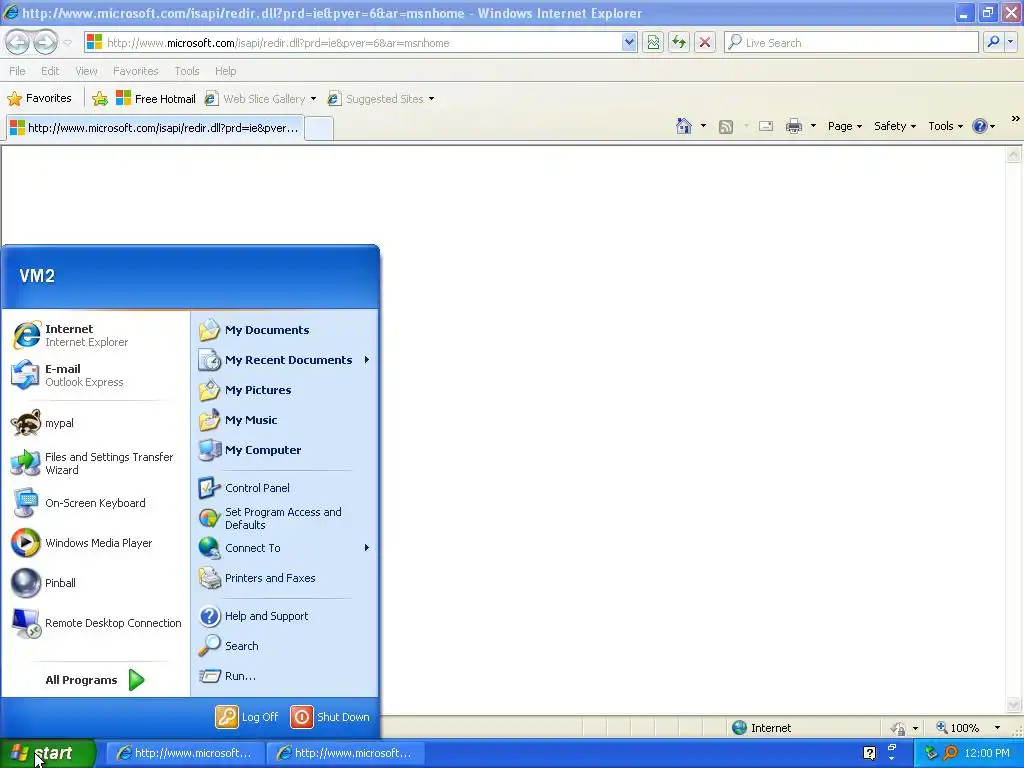Click the Log Off button
Screen dimensions: 1024x768
click(247, 716)
